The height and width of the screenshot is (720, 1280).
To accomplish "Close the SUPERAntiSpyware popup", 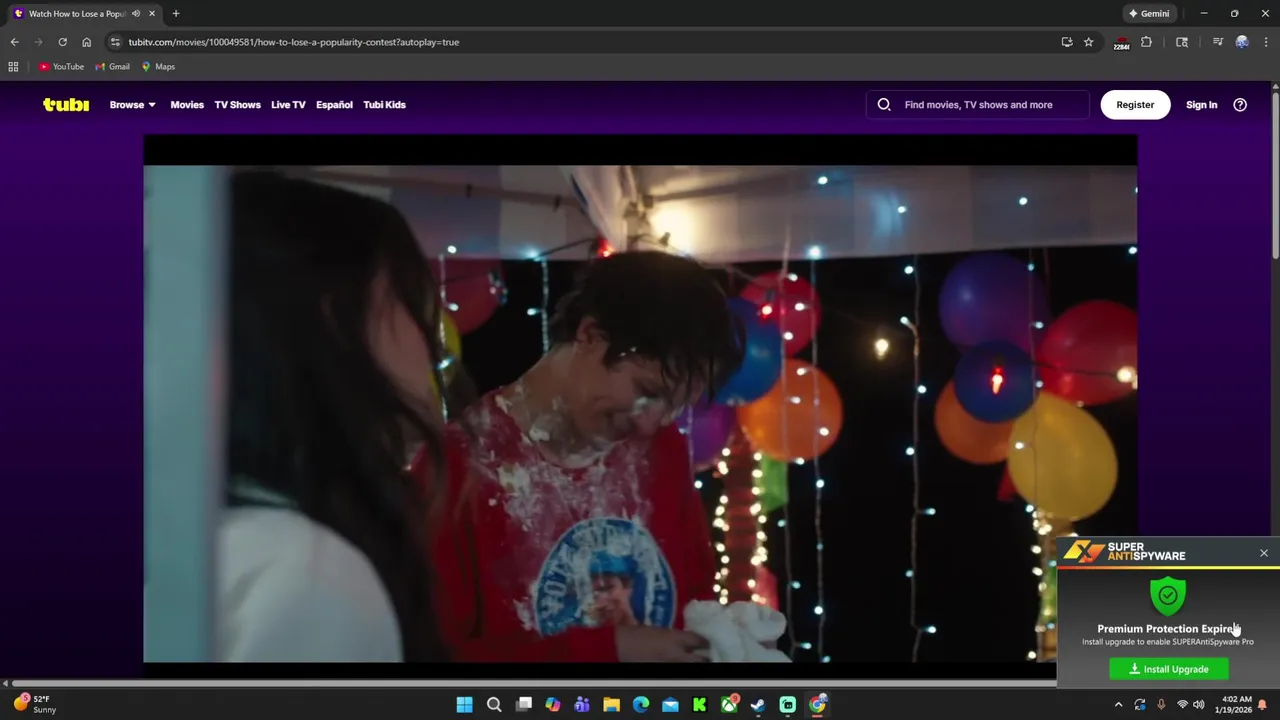I will click(1264, 553).
